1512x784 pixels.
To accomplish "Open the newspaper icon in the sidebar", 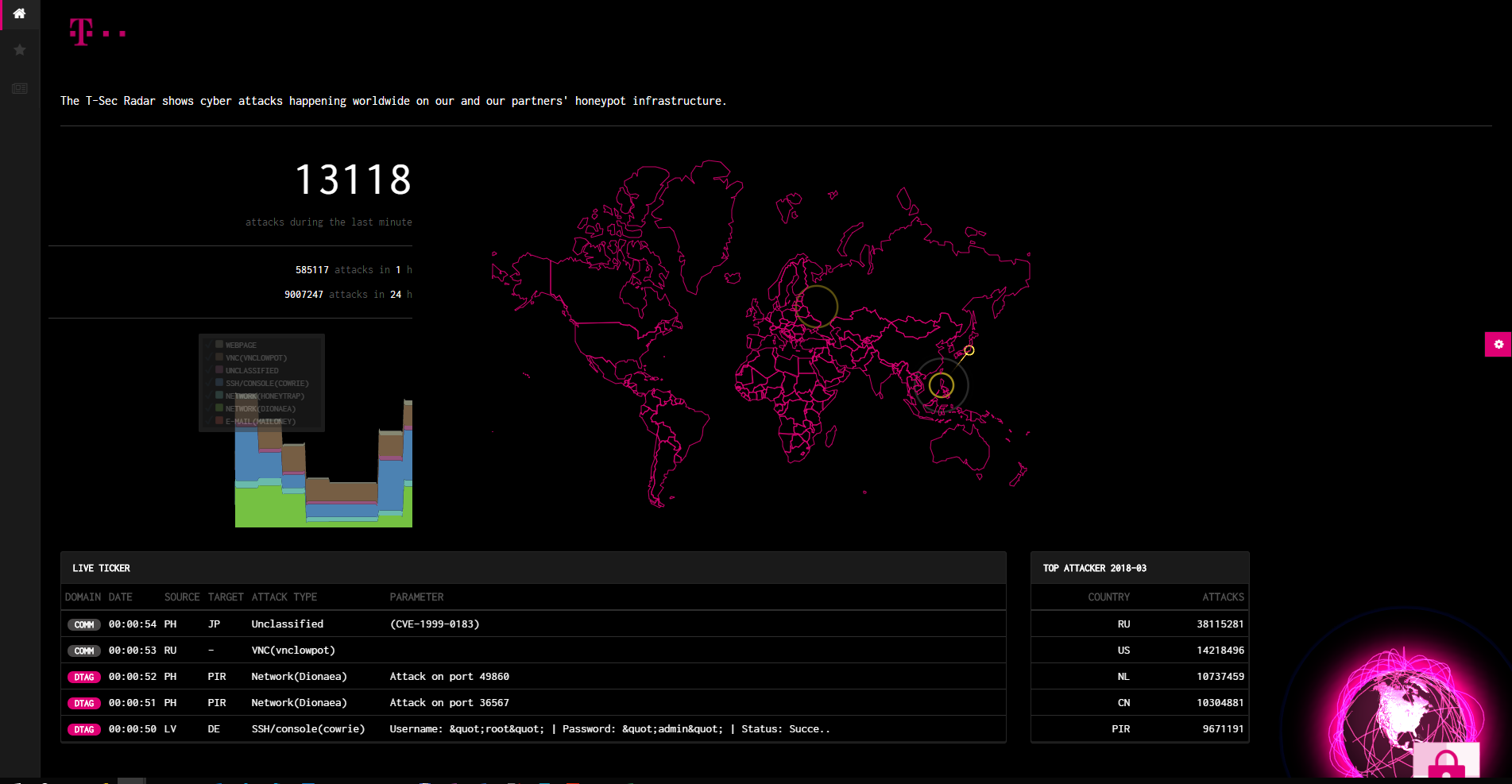I will coord(20,88).
